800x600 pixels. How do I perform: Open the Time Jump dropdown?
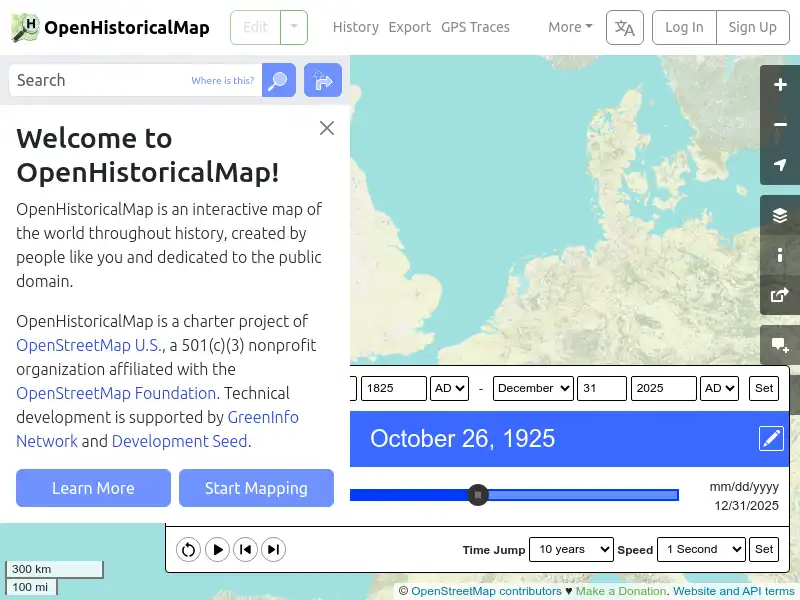coord(571,549)
